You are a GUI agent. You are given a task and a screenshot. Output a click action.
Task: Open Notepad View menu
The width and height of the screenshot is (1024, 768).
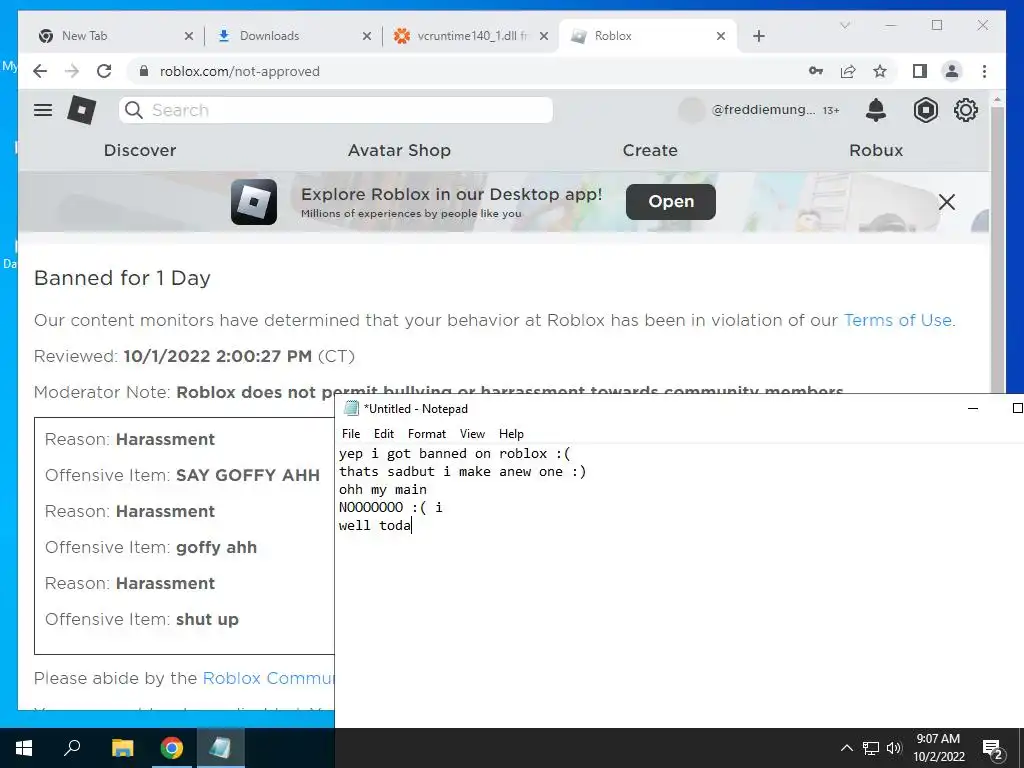coord(472,434)
